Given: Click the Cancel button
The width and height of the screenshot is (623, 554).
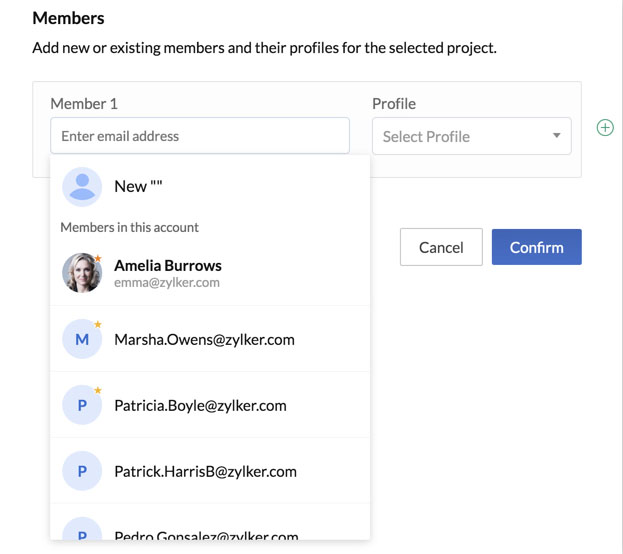Looking at the screenshot, I should pos(441,247).
